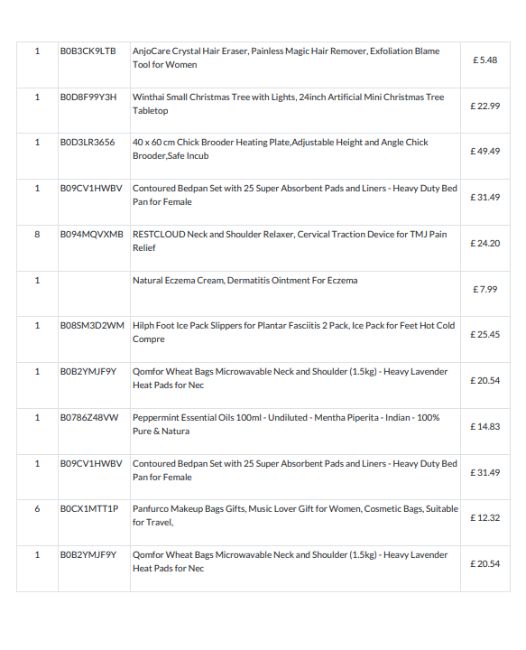526x650 pixels.
Task: Click the product code B0B3CK9LTB
Action: pyautogui.click(x=88, y=51)
